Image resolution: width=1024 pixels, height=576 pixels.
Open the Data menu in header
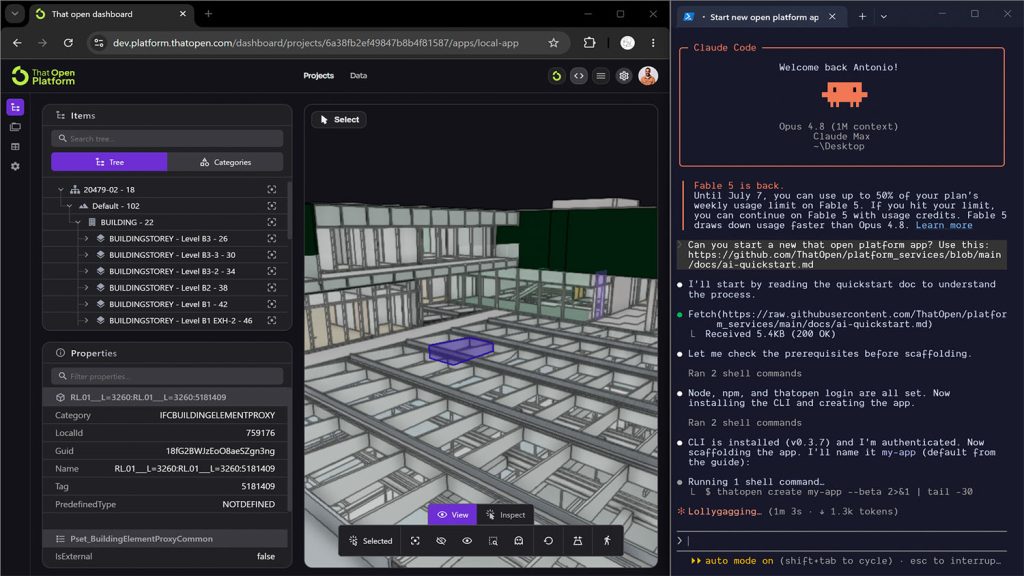coord(359,76)
